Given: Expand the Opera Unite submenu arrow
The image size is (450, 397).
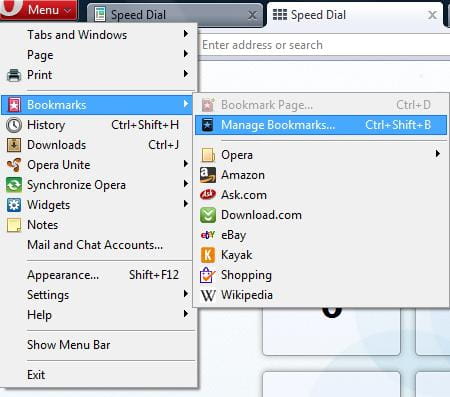Looking at the screenshot, I should [186, 164].
